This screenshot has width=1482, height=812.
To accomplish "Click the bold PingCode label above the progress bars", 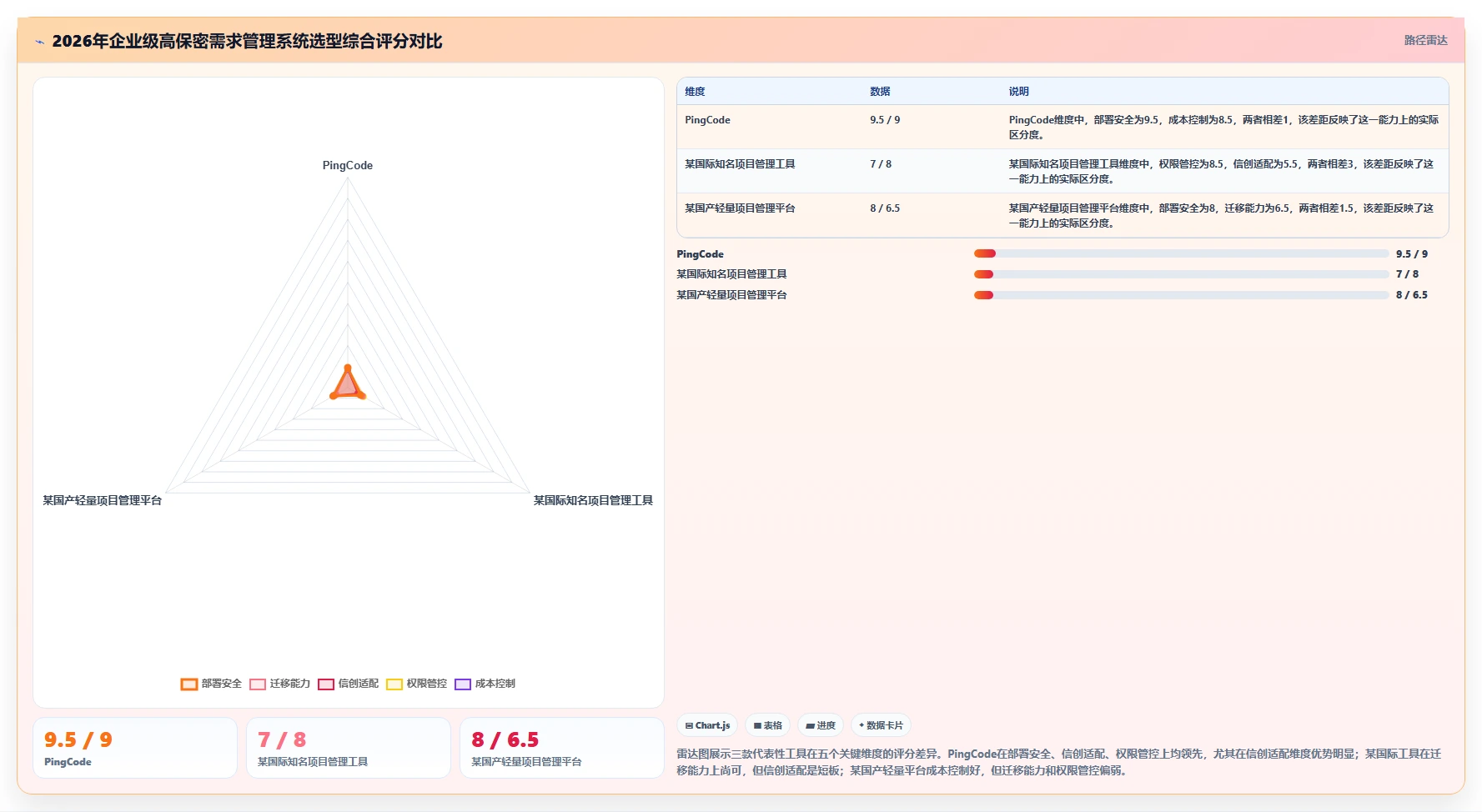I will pyautogui.click(x=700, y=254).
